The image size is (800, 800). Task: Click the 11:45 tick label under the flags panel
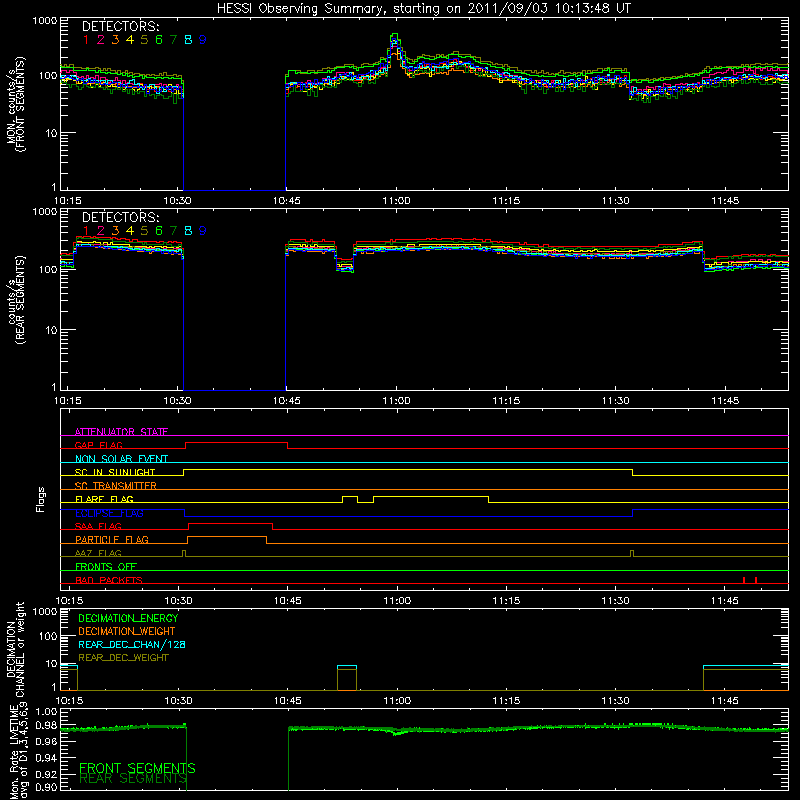click(724, 601)
